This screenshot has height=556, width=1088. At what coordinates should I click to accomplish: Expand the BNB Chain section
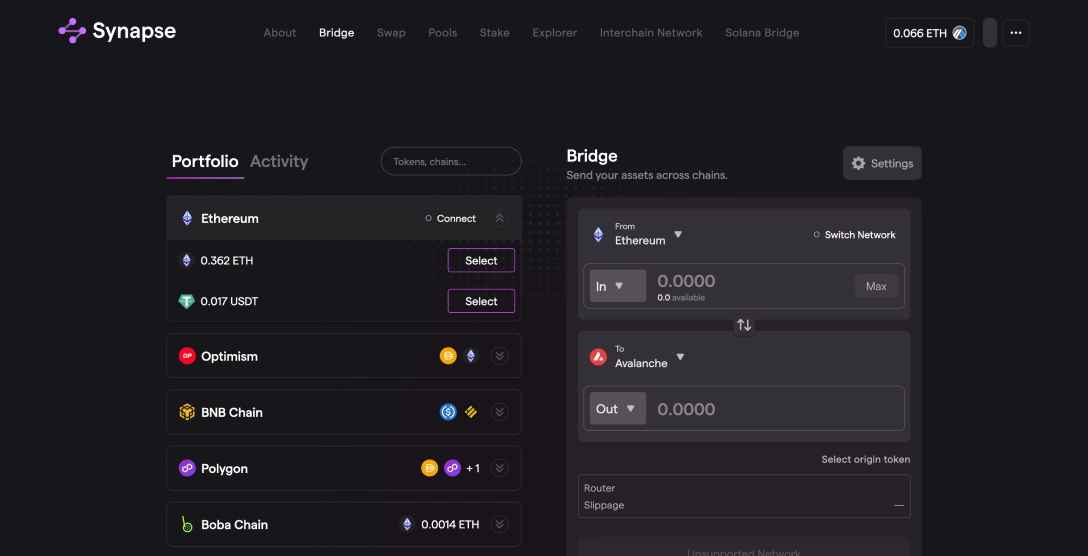tap(499, 412)
